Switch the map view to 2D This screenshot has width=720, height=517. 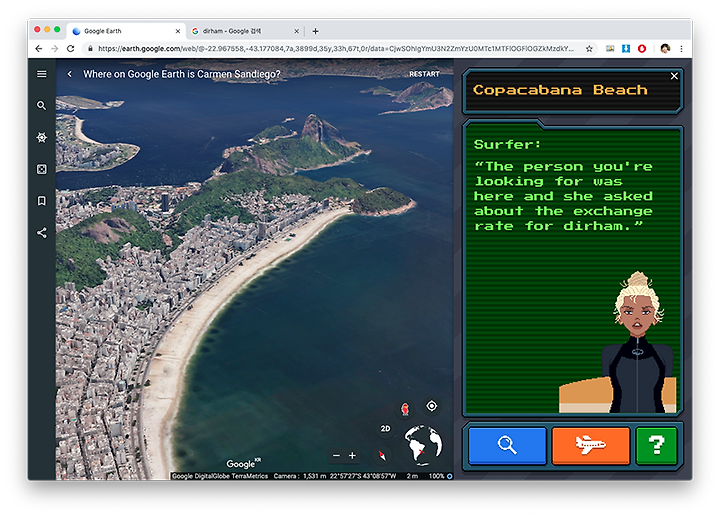click(x=385, y=428)
